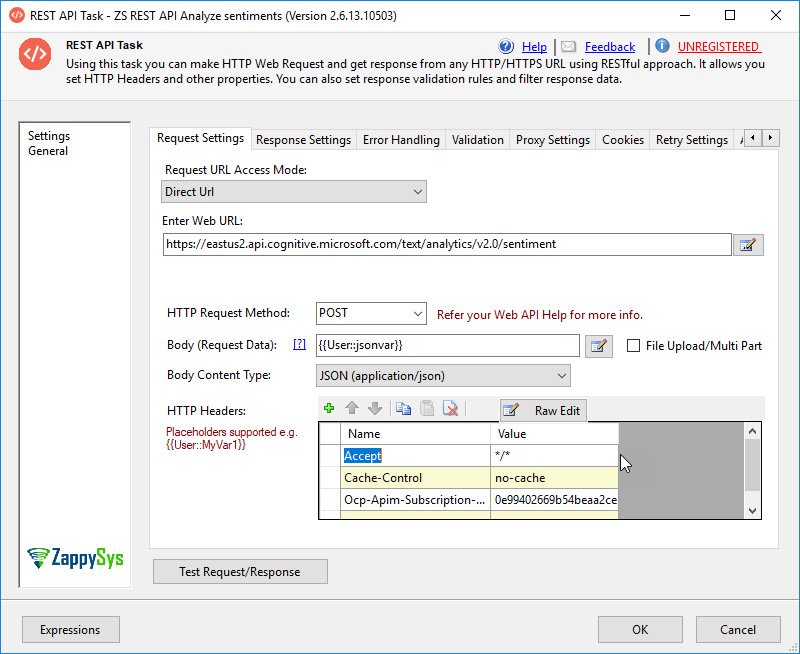Screen dimensions: 800x654
Task: Click headers scrollbar down arrow
Action: [752, 510]
